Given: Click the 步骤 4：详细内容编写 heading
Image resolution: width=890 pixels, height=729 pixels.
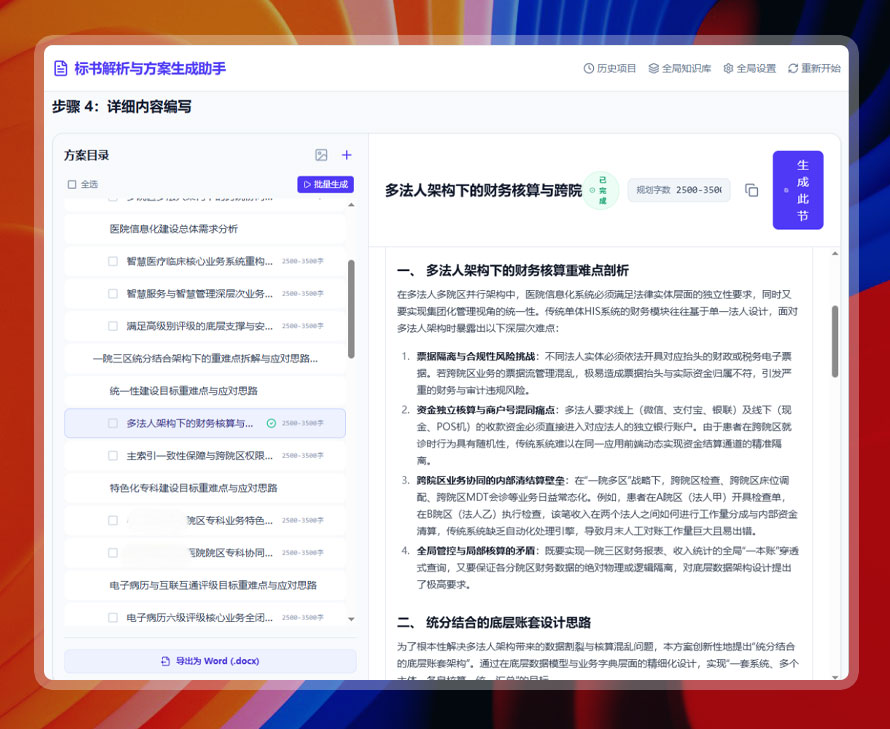Looking at the screenshot, I should pyautogui.click(x=121, y=107).
